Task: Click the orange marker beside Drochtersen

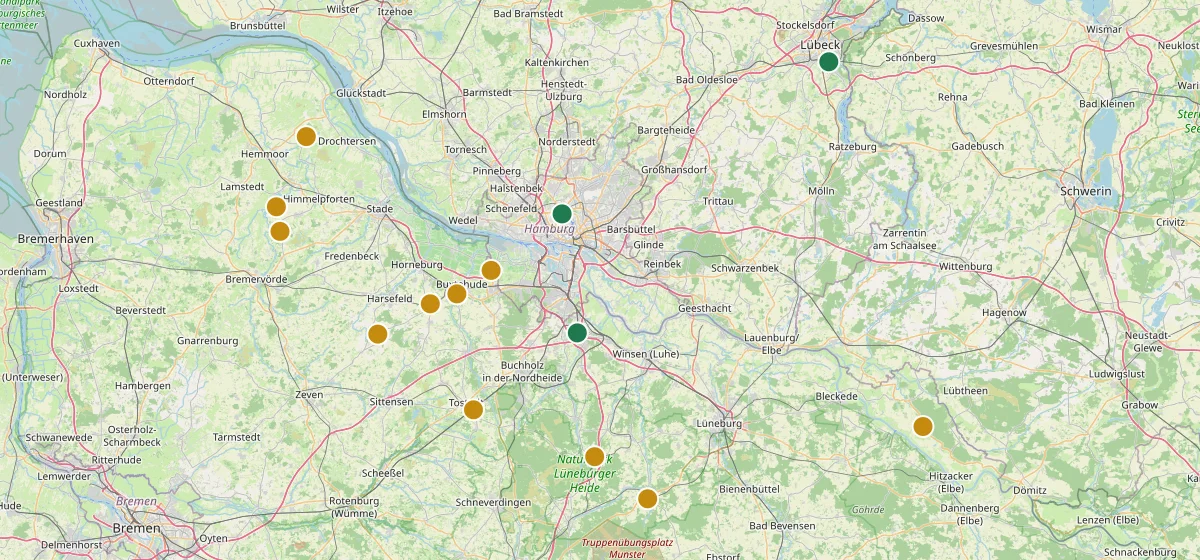Action: [x=306, y=137]
